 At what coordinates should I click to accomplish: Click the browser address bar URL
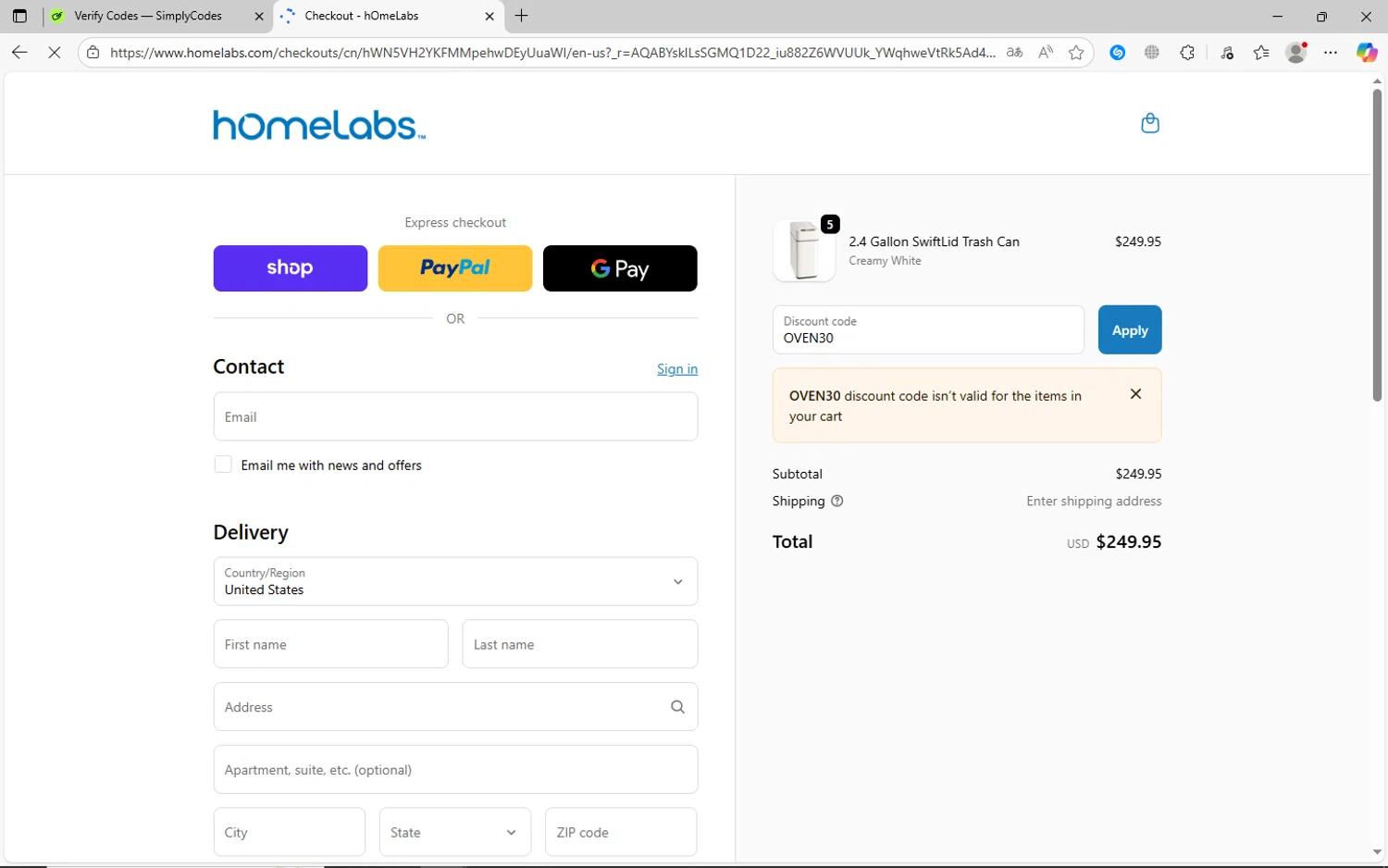552,53
